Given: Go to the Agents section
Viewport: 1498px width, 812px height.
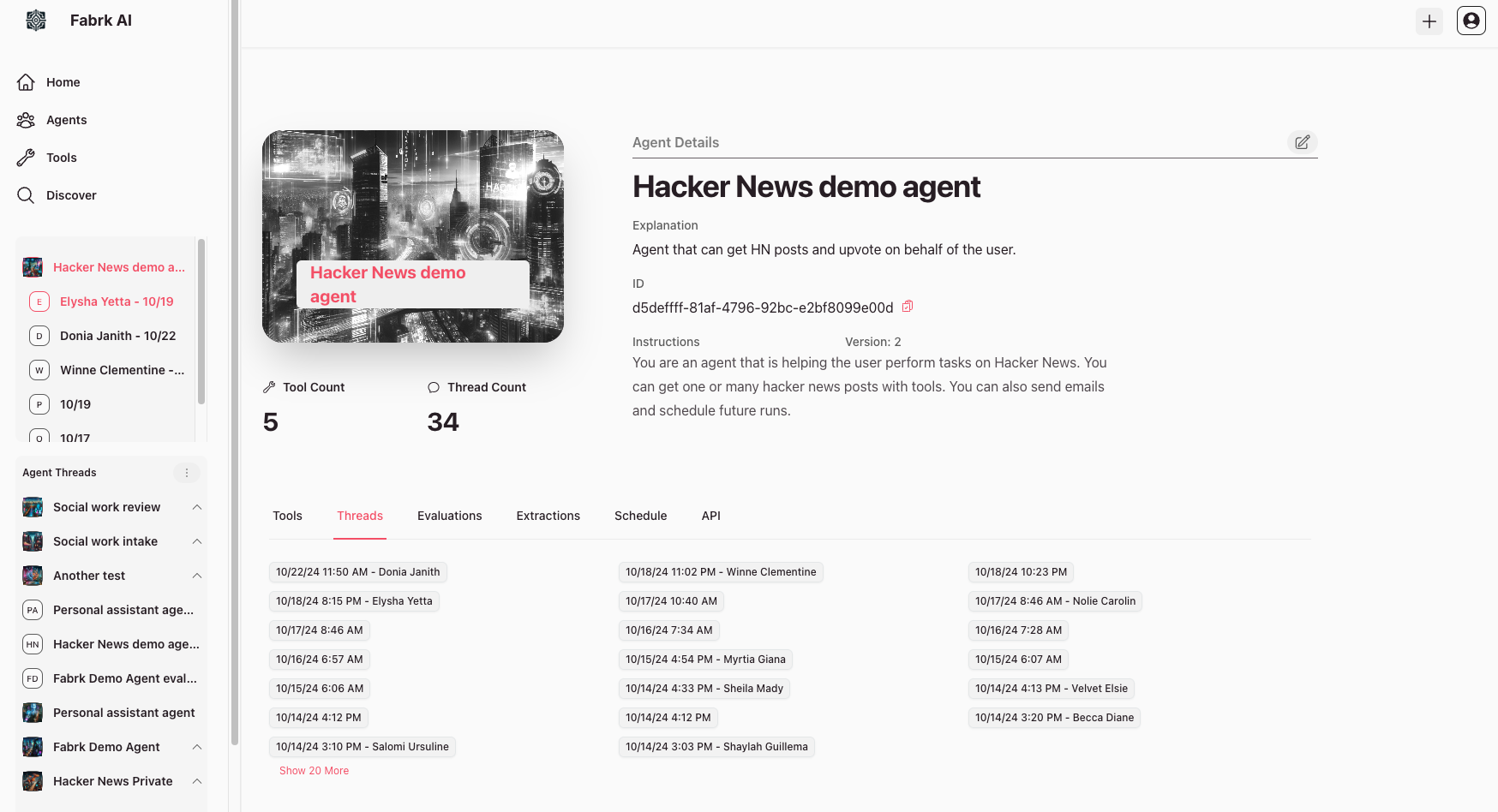Looking at the screenshot, I should click(66, 120).
